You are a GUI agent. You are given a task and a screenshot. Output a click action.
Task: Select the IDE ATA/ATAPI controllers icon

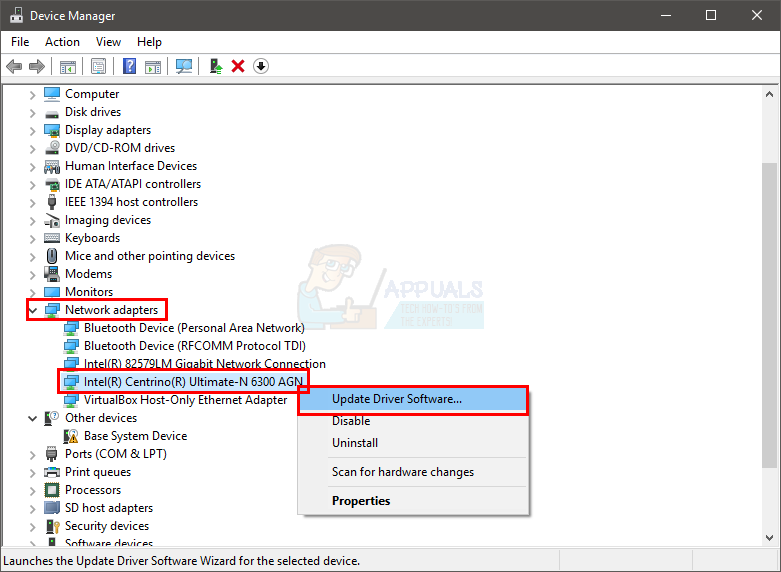(x=52, y=184)
